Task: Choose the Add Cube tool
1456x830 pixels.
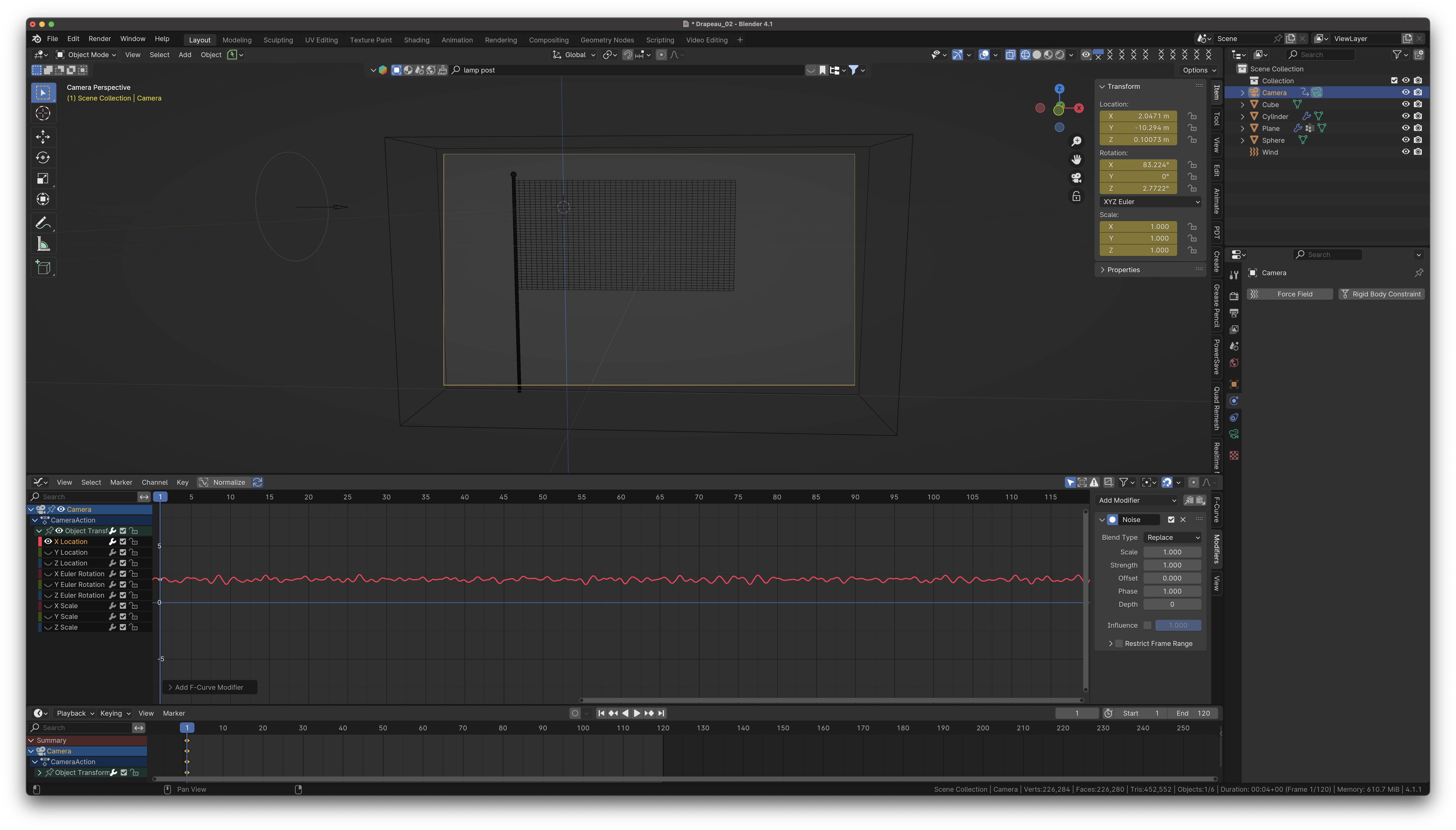Action: 43,267
